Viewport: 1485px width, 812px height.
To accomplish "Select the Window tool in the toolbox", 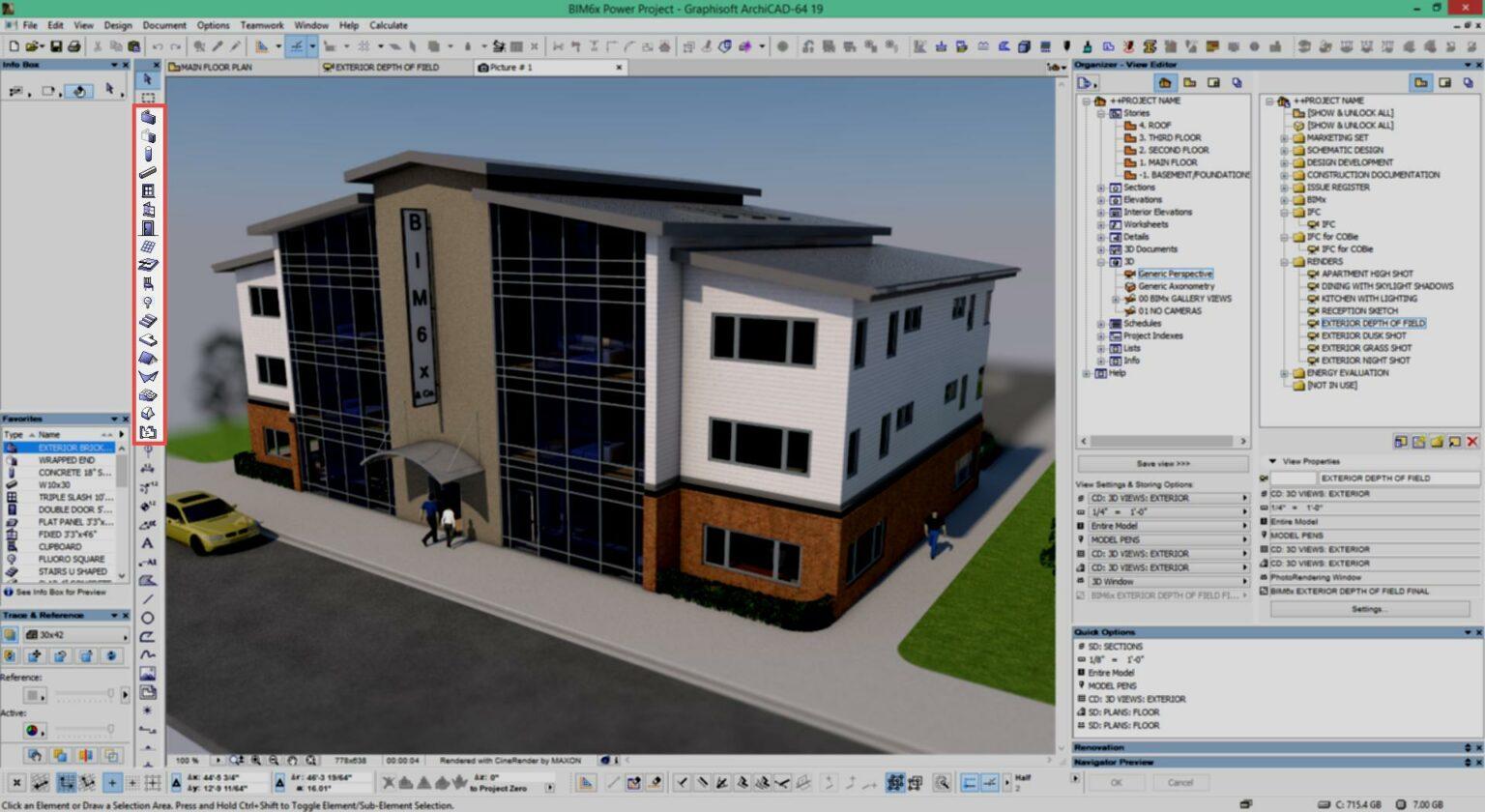I will pyautogui.click(x=148, y=190).
